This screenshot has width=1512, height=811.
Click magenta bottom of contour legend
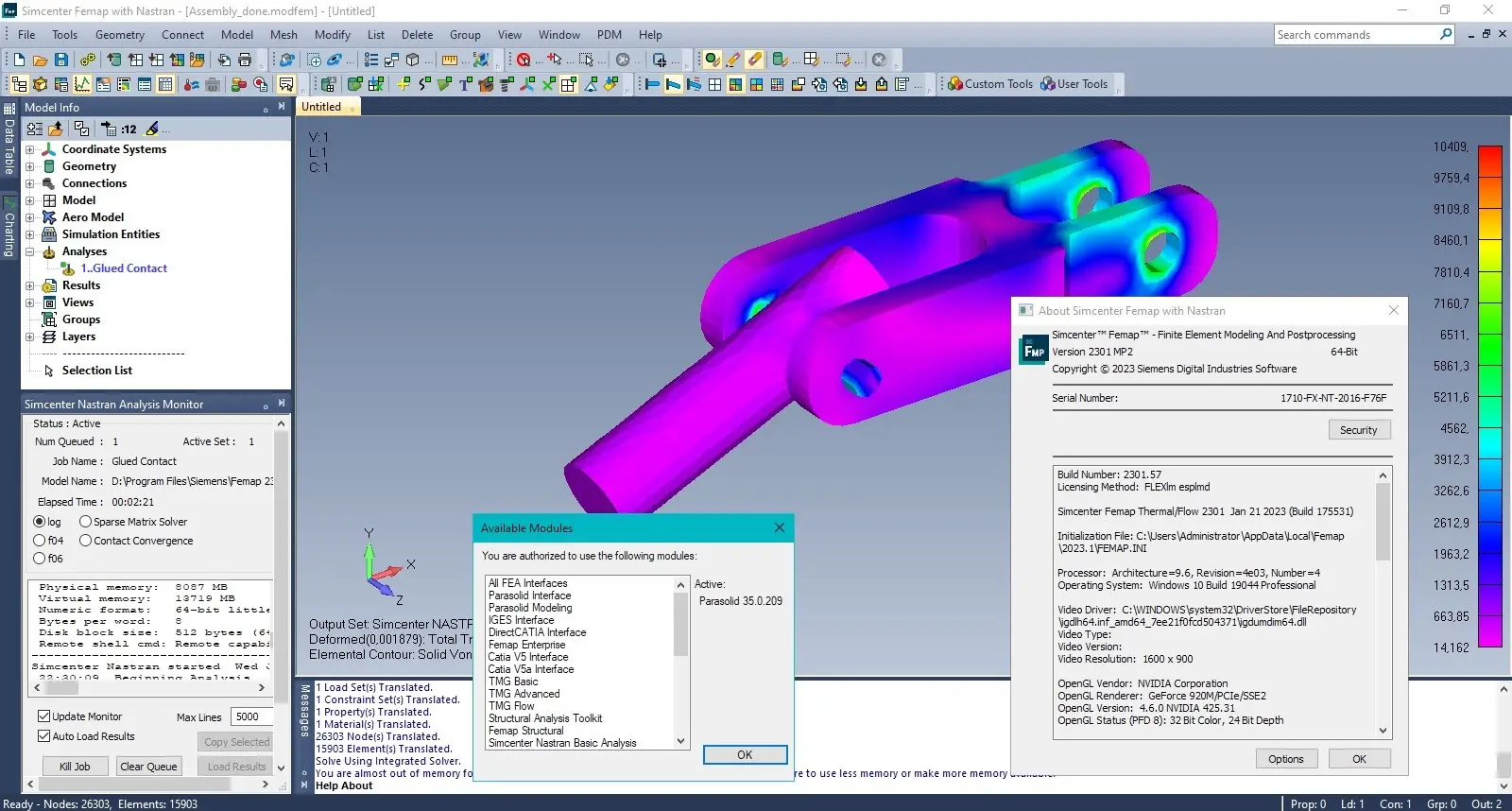(1490, 633)
